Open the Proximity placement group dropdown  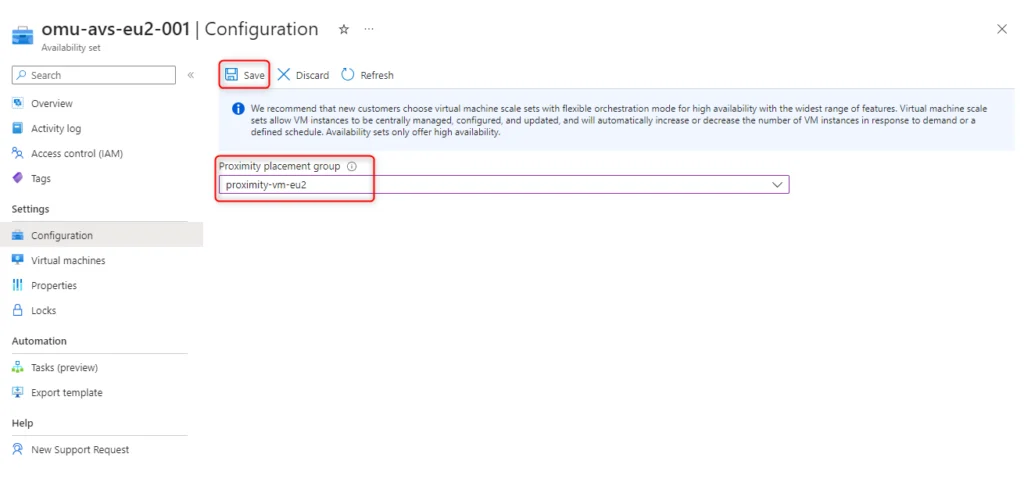click(x=504, y=184)
